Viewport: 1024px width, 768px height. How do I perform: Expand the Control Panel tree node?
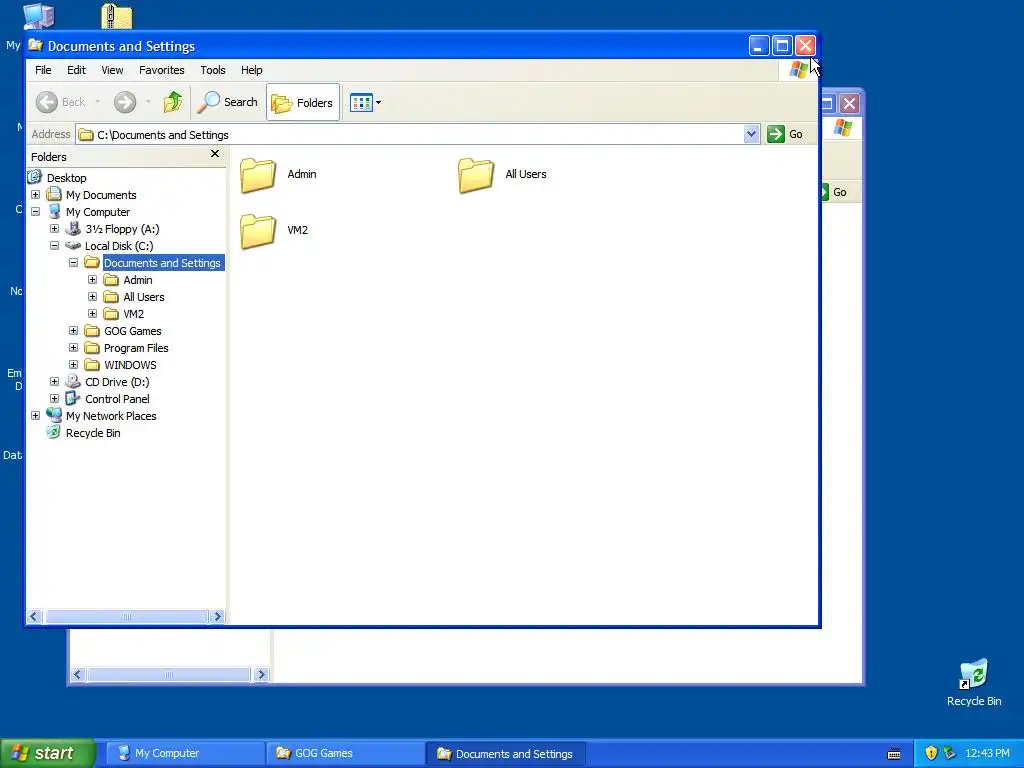point(54,398)
